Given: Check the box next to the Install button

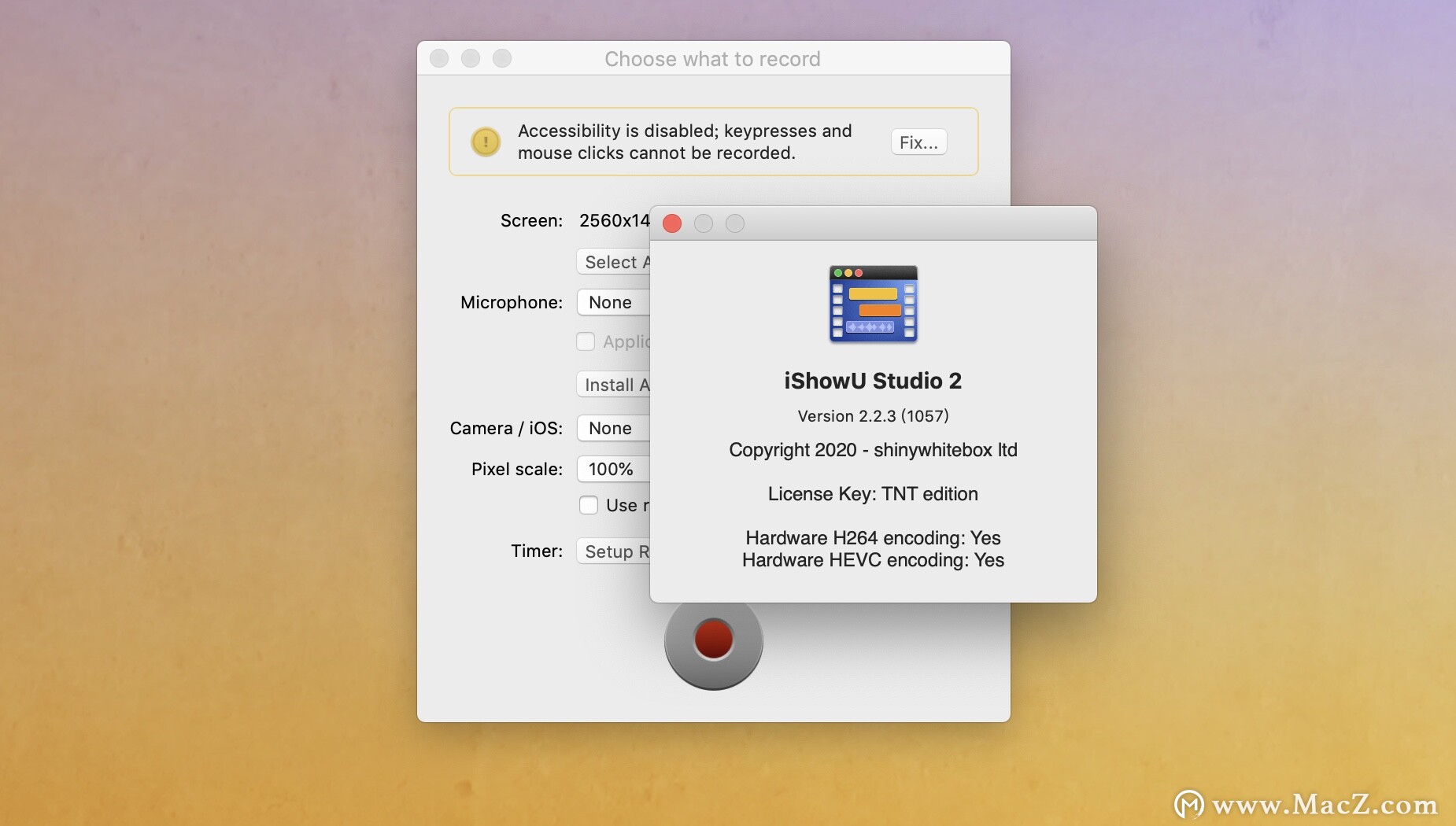Looking at the screenshot, I should pyautogui.click(x=586, y=341).
